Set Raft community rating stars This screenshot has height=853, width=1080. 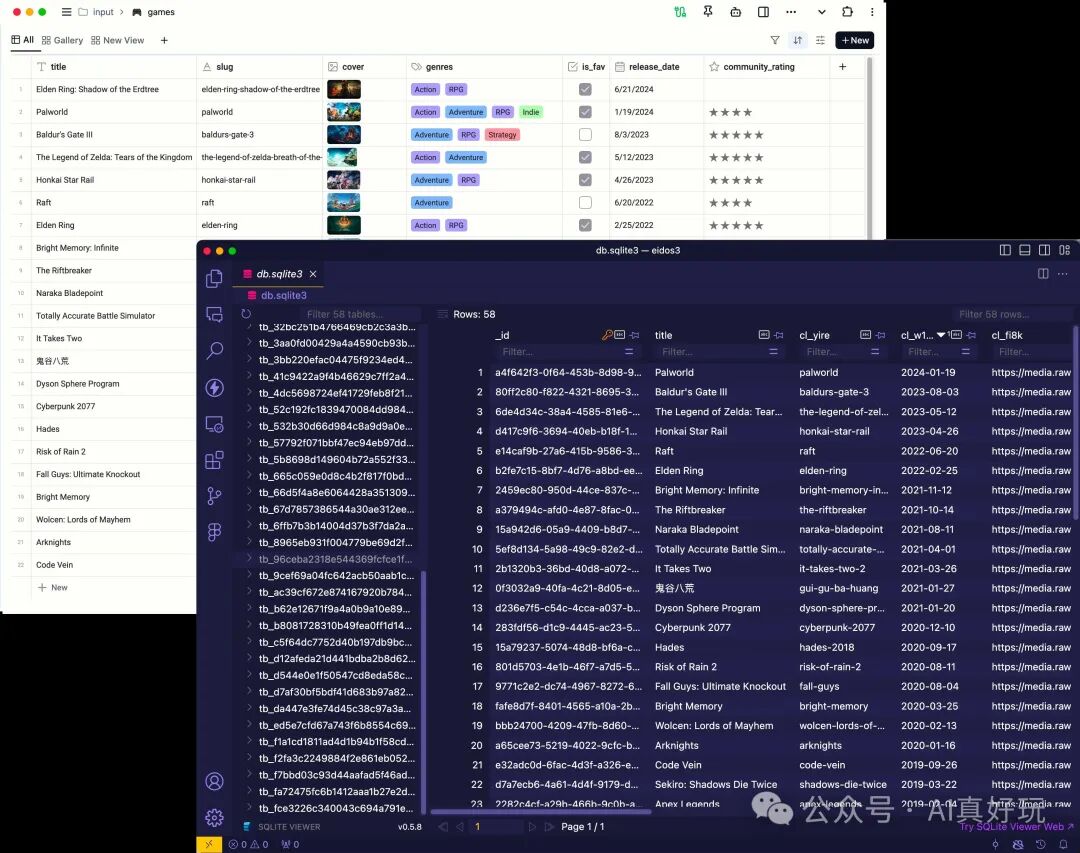pos(730,203)
